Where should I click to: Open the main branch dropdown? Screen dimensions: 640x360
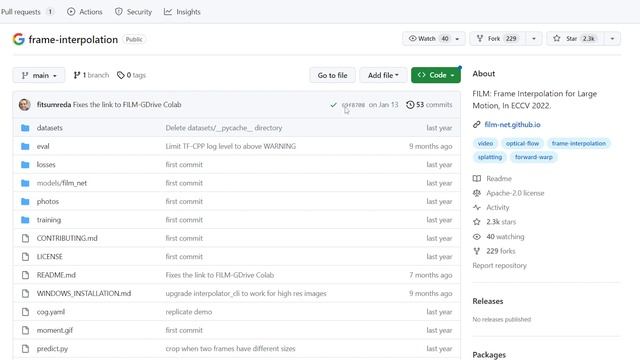pyautogui.click(x=39, y=75)
